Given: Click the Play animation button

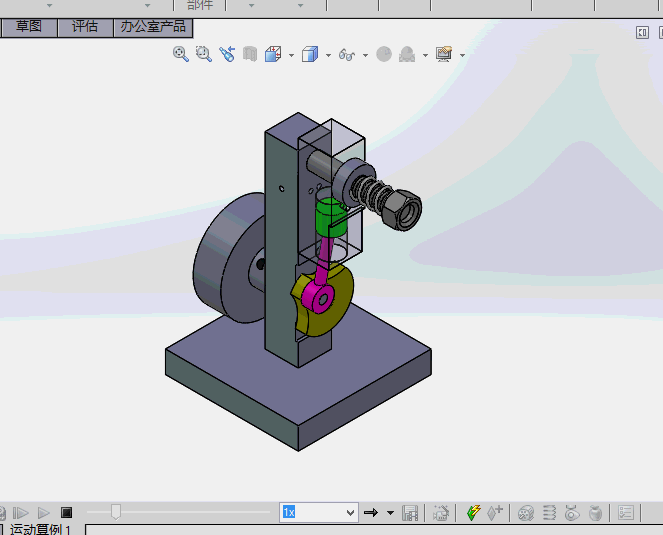Looking at the screenshot, I should pos(44,513).
